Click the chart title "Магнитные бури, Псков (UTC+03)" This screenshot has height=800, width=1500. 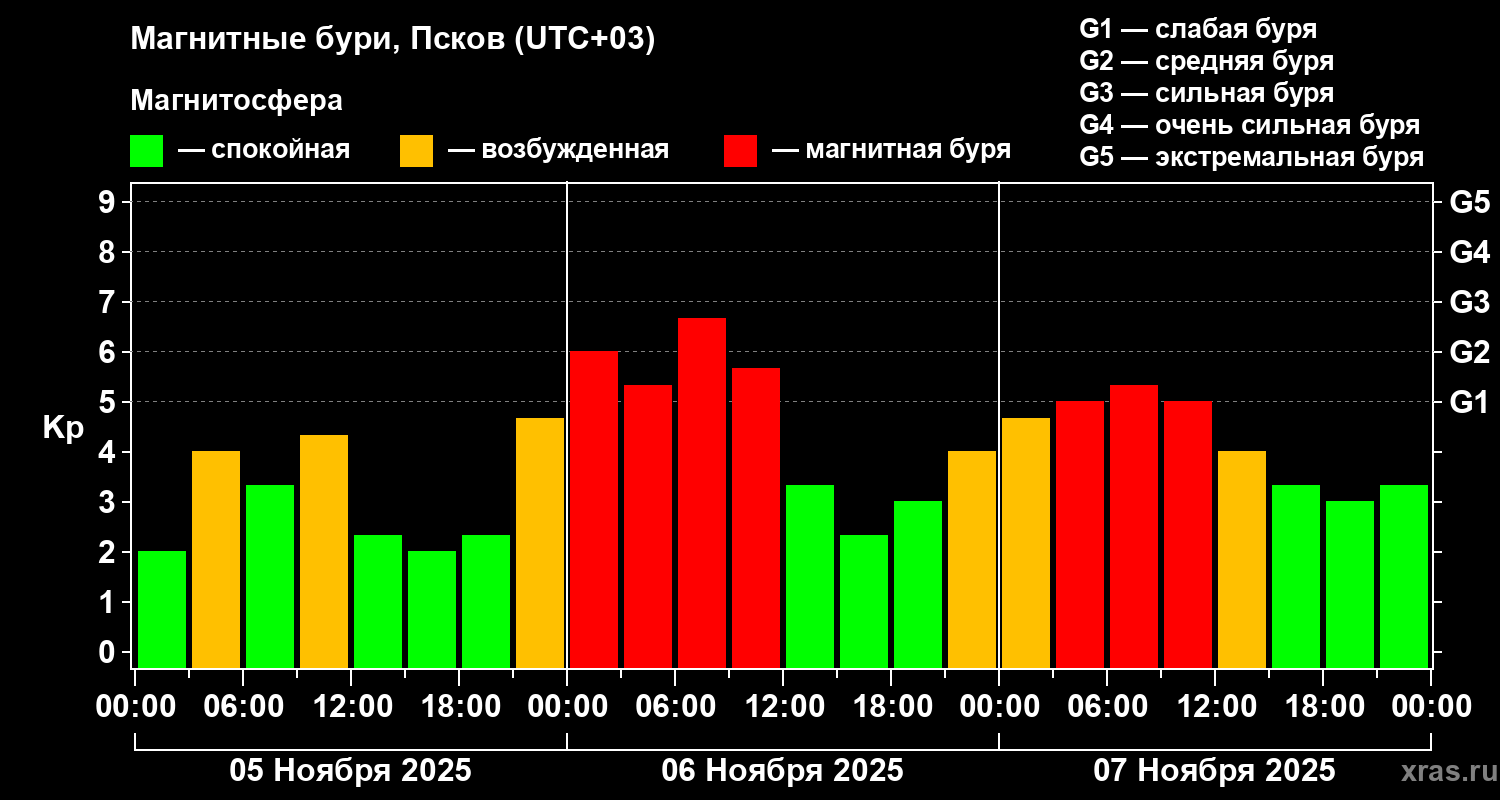click(x=393, y=40)
